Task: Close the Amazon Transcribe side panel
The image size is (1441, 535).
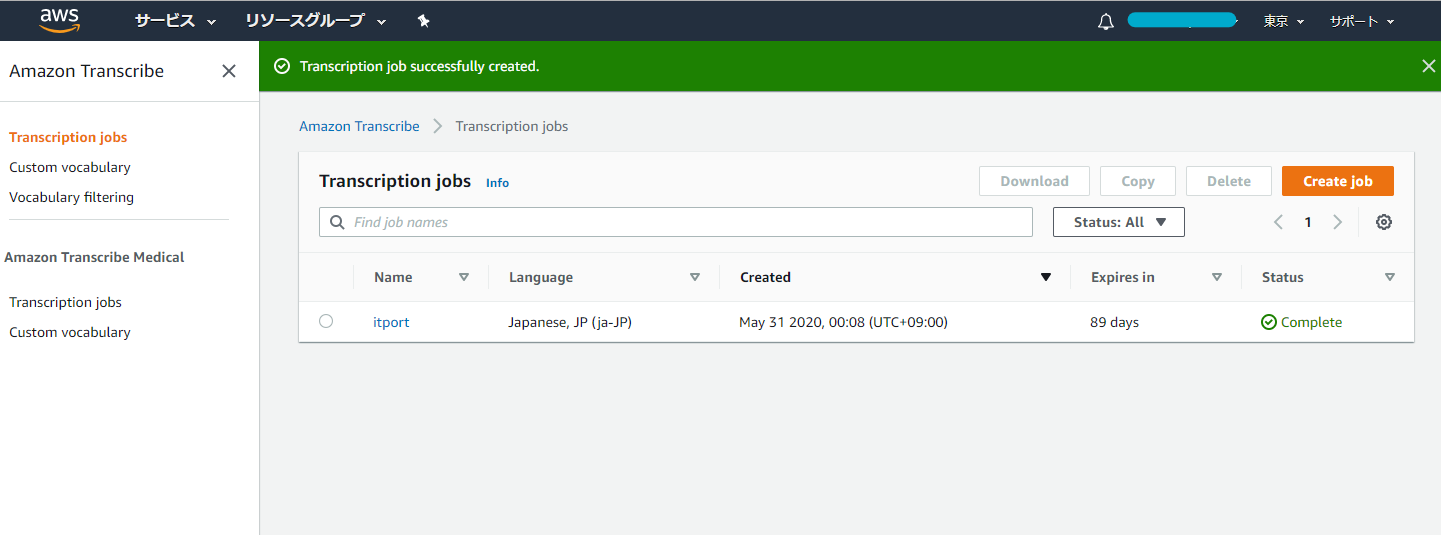Action: click(x=229, y=71)
